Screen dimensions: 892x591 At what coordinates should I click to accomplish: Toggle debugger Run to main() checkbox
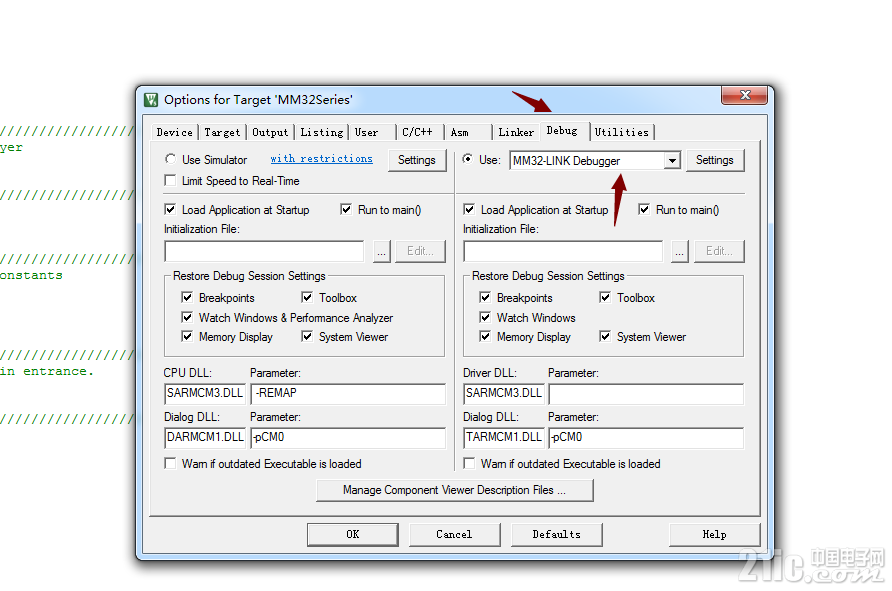coord(644,209)
